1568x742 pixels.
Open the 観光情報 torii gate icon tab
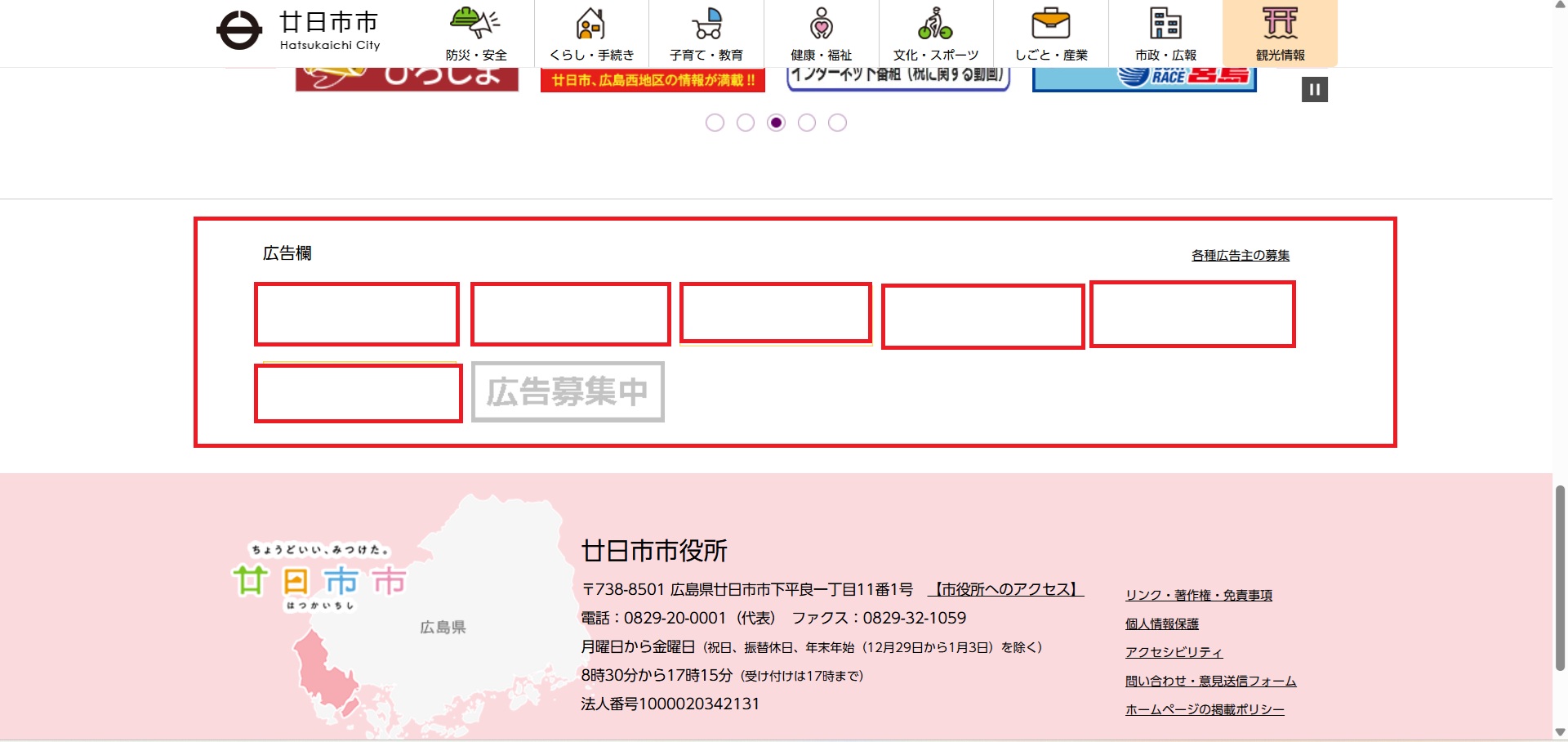point(1280,34)
